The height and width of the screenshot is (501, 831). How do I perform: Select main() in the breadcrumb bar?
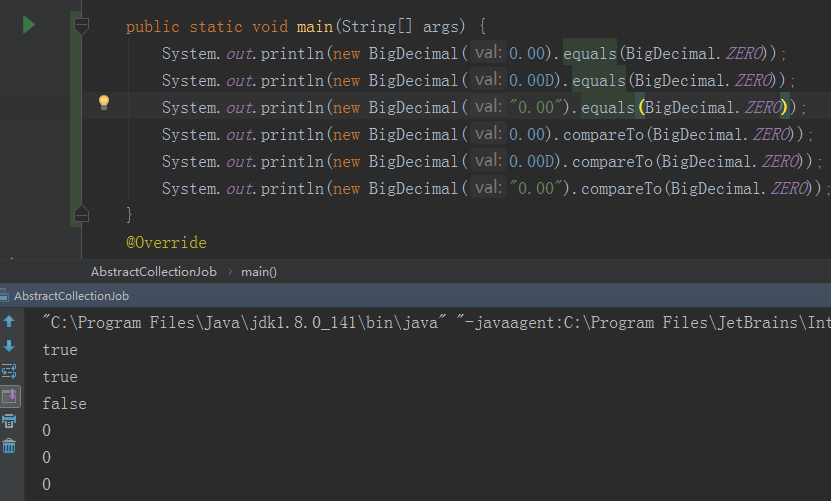click(259, 272)
